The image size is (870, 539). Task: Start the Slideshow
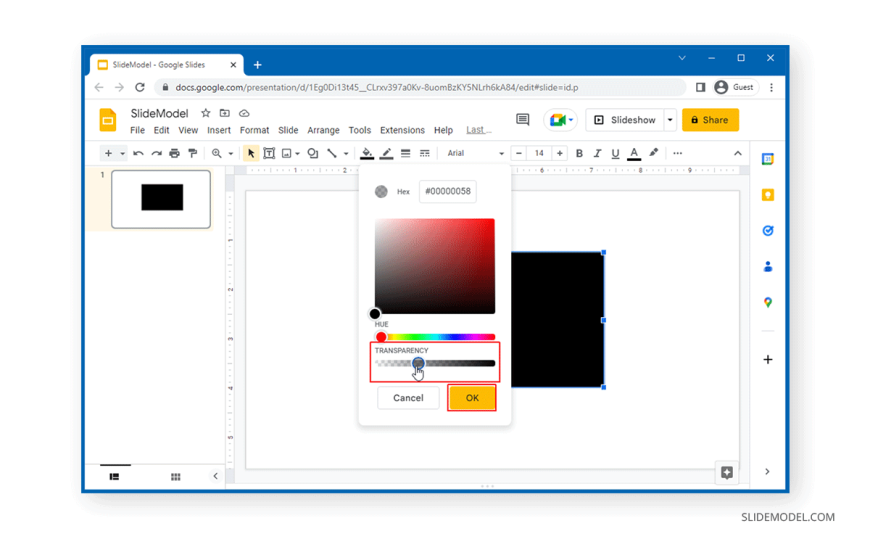pos(625,120)
